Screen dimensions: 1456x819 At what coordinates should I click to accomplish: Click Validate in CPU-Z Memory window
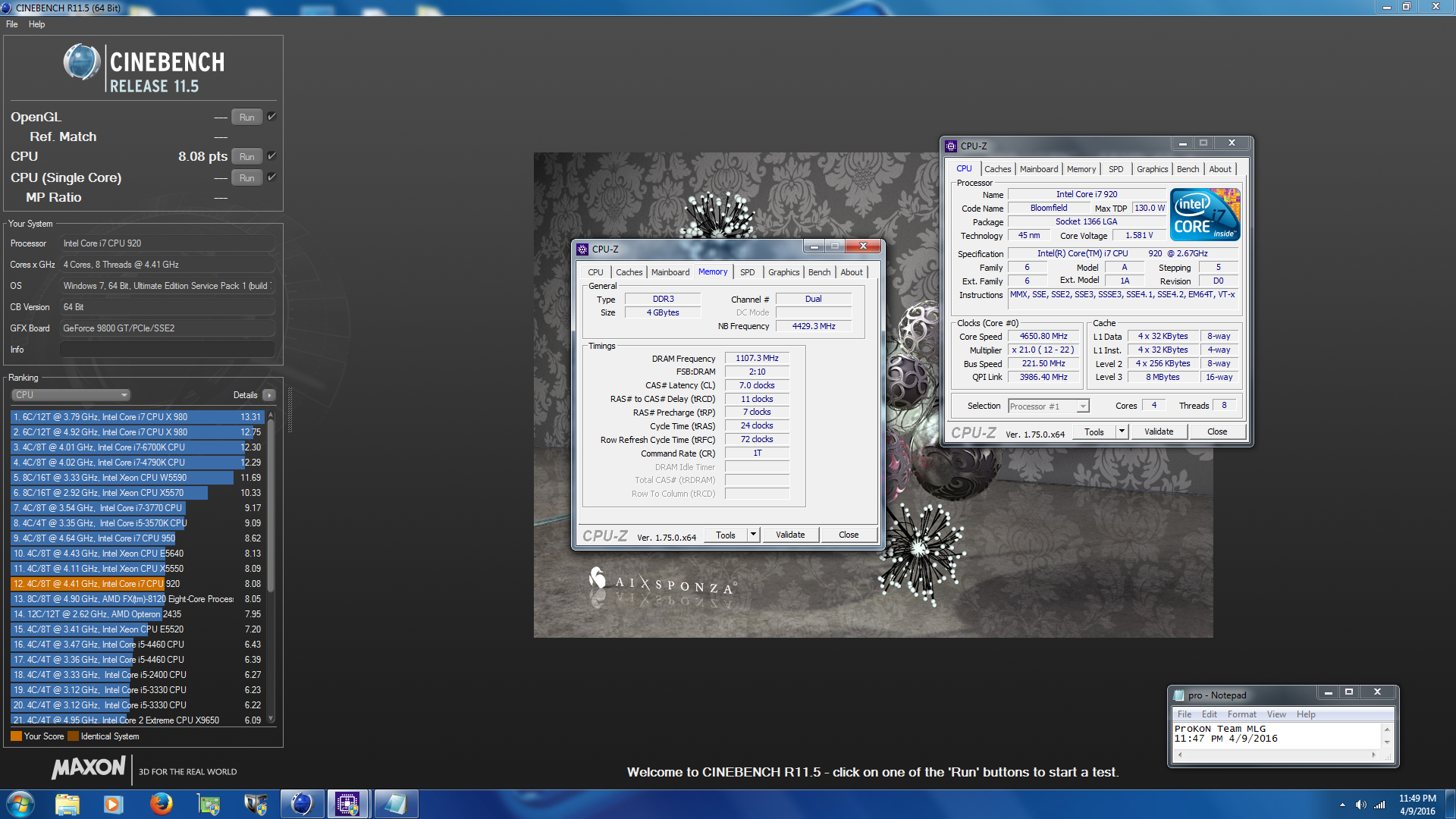[x=790, y=535]
